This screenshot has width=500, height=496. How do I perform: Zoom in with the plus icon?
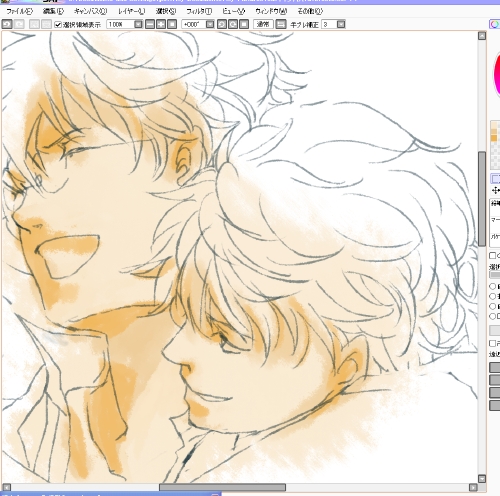pos(161,24)
